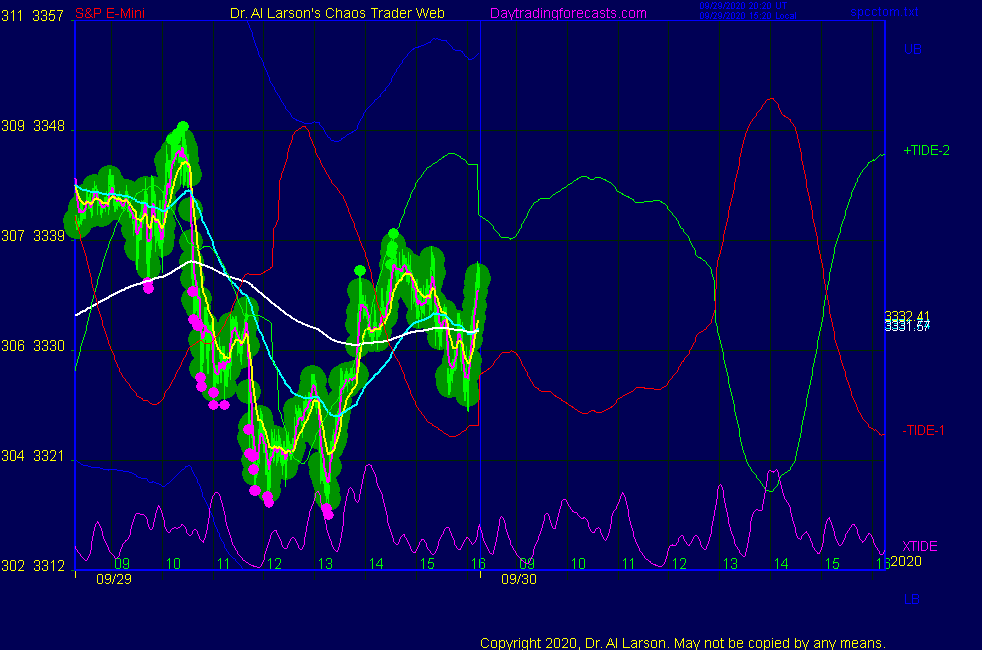Click the XTIDE legend label
Image resolution: width=982 pixels, height=650 pixels.
(x=920, y=546)
